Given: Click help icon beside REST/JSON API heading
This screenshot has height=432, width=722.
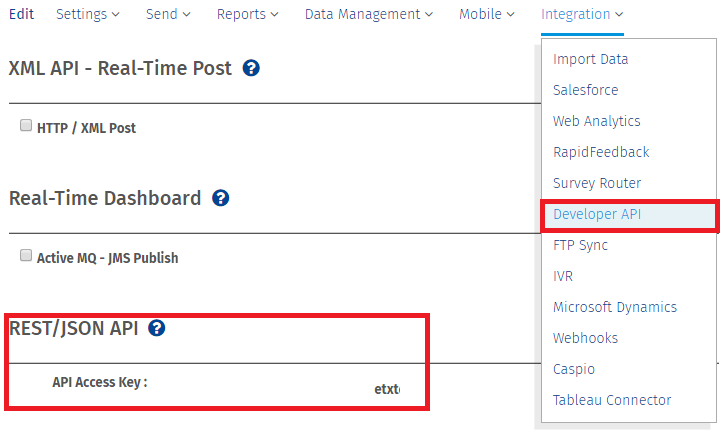Looking at the screenshot, I should pos(157,328).
